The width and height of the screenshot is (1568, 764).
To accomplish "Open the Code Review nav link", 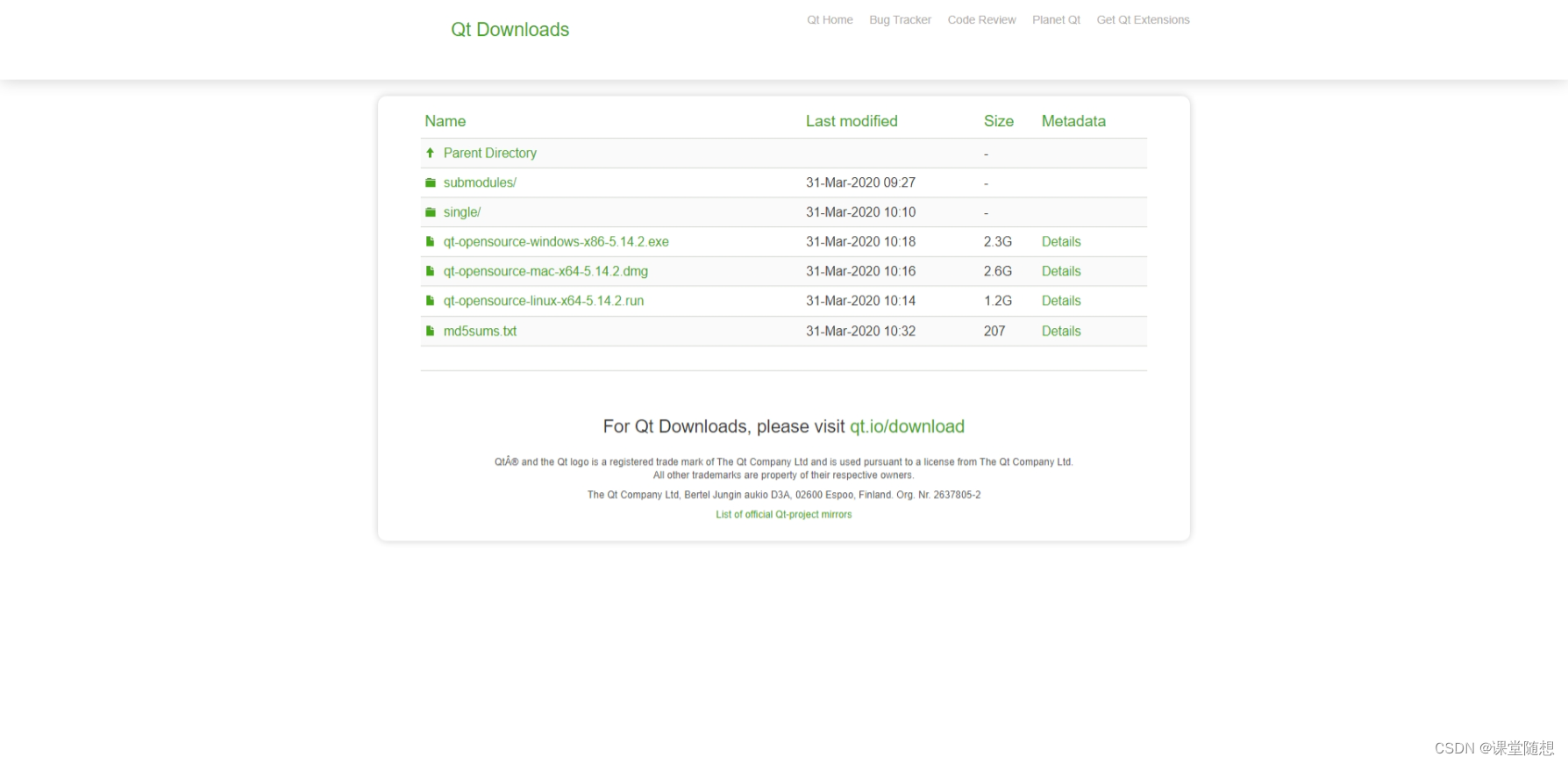I will click(981, 20).
